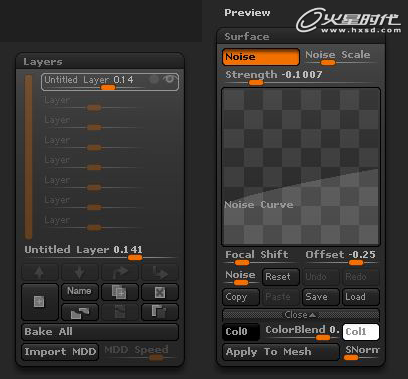Click the curved redirect arrow layer icon
Screen dimensions: 408x379
pos(120,272)
